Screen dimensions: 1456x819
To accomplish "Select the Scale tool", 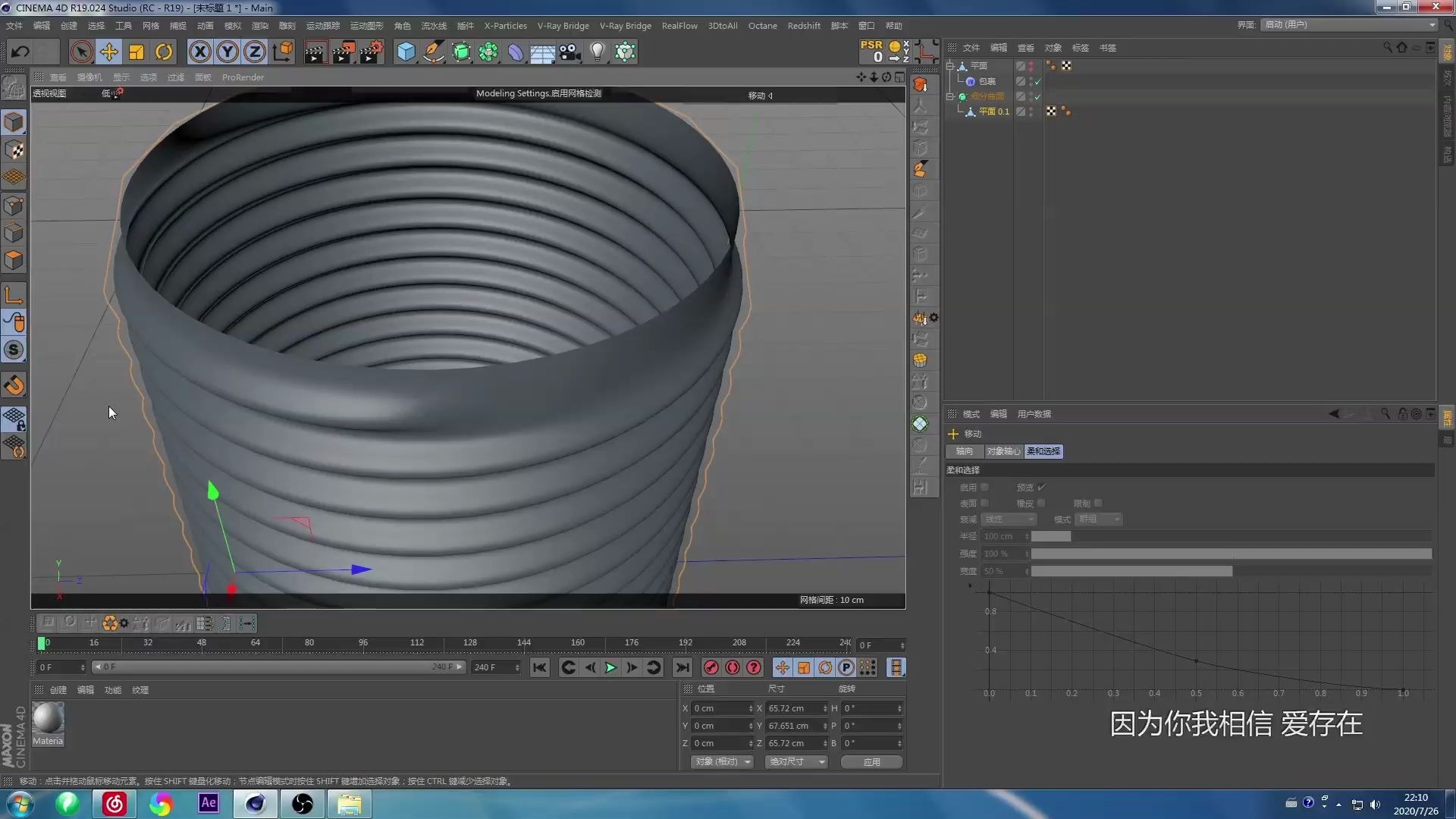I will pyautogui.click(x=136, y=52).
